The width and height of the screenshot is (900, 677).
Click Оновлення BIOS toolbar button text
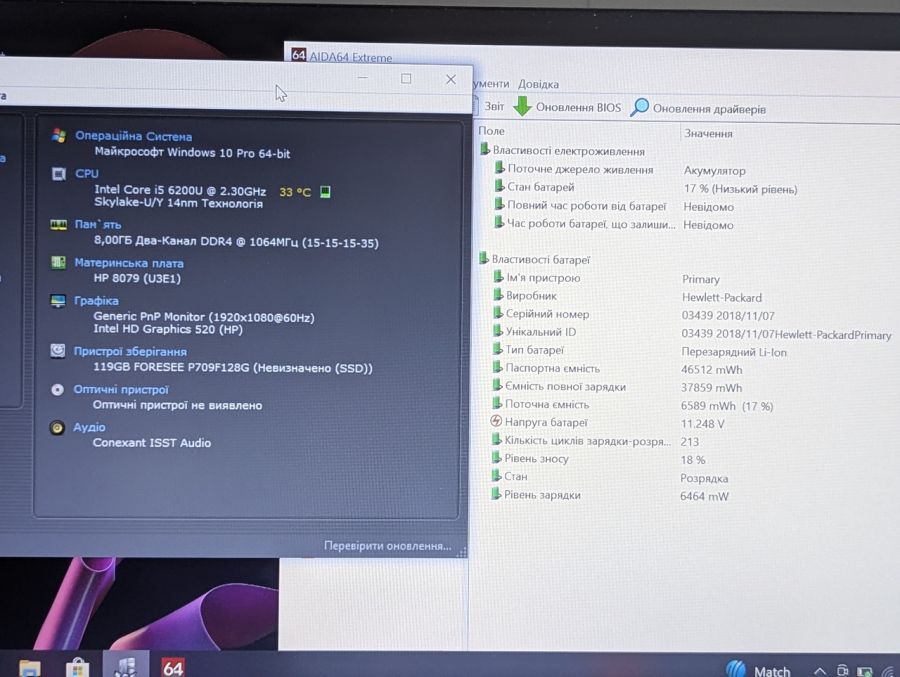pos(578,107)
